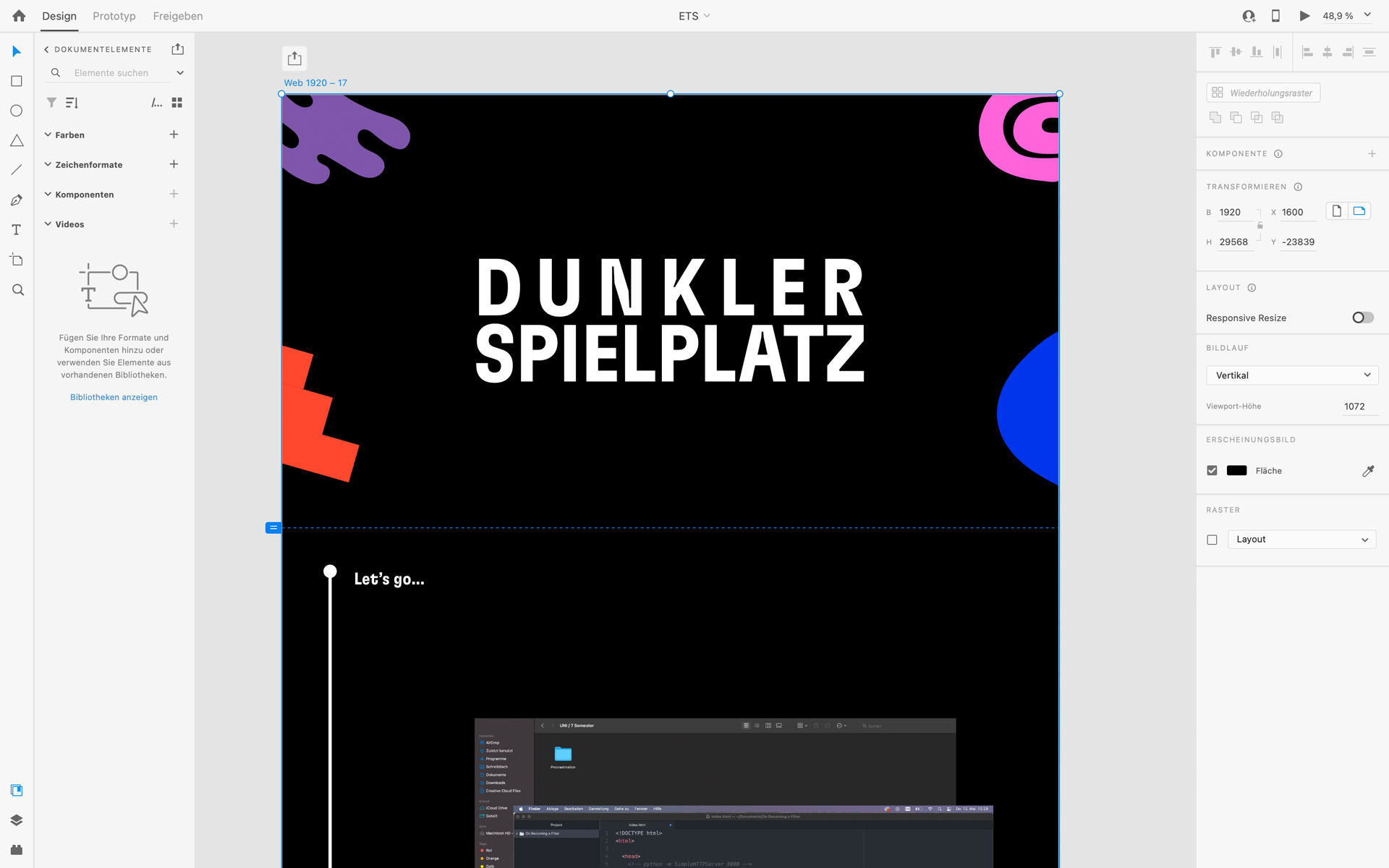This screenshot has height=868, width=1389.
Task: Align left edges
Action: (x=1307, y=52)
